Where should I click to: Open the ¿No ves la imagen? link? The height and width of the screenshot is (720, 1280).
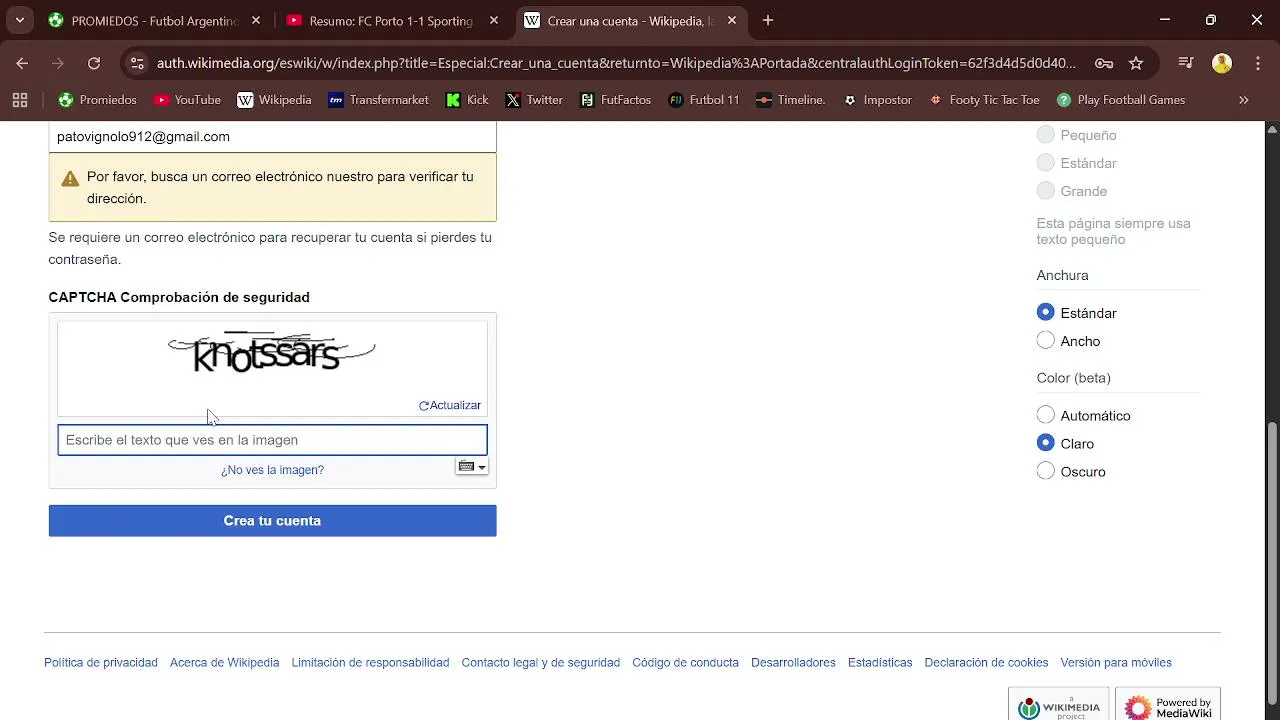point(272,470)
